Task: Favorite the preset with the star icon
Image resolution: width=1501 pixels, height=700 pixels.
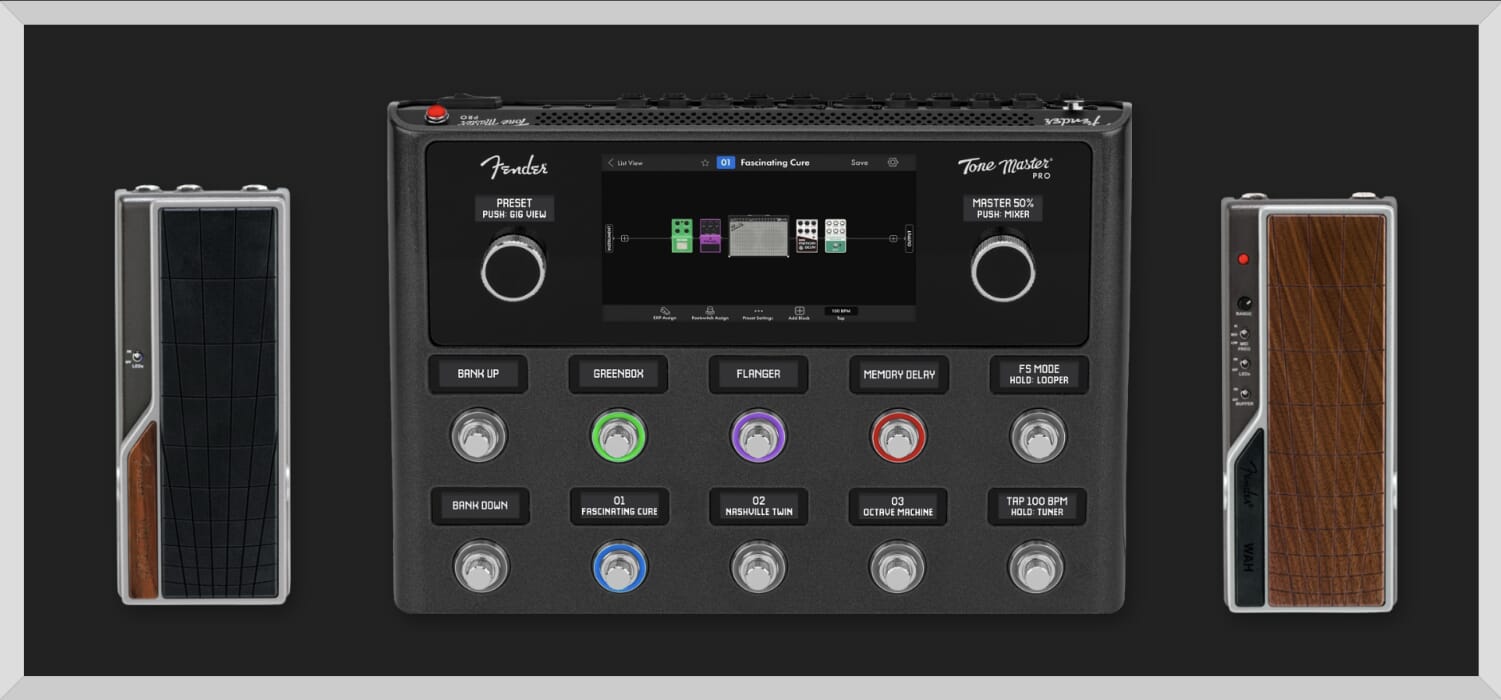Action: pyautogui.click(x=705, y=162)
